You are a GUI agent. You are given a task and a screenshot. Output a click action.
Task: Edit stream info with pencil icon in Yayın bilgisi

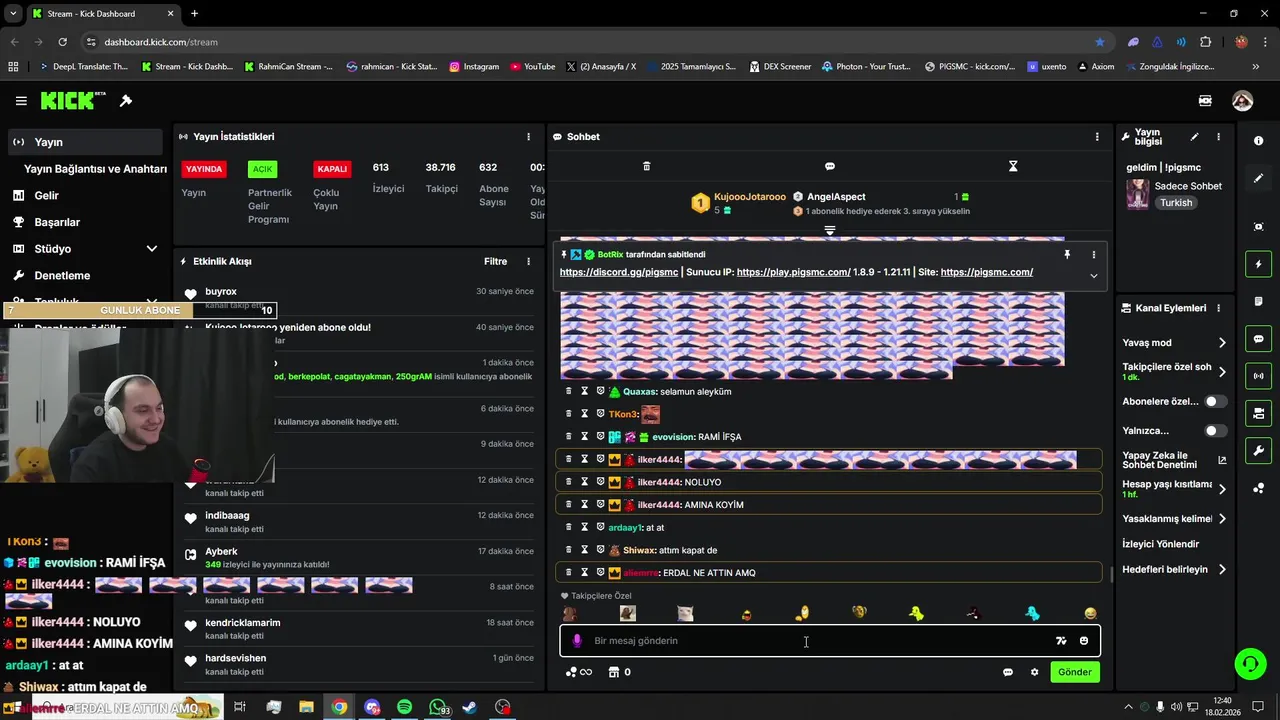pos(1194,137)
